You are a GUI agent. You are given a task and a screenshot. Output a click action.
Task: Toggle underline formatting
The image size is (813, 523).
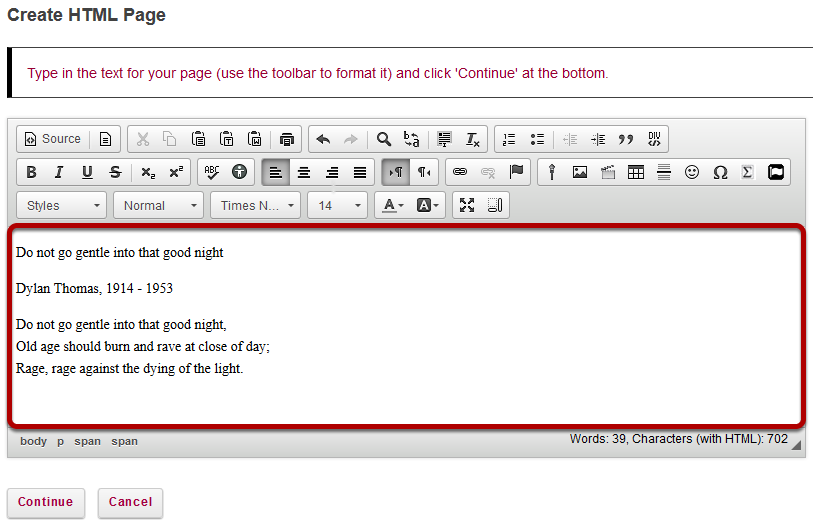[x=87, y=172]
